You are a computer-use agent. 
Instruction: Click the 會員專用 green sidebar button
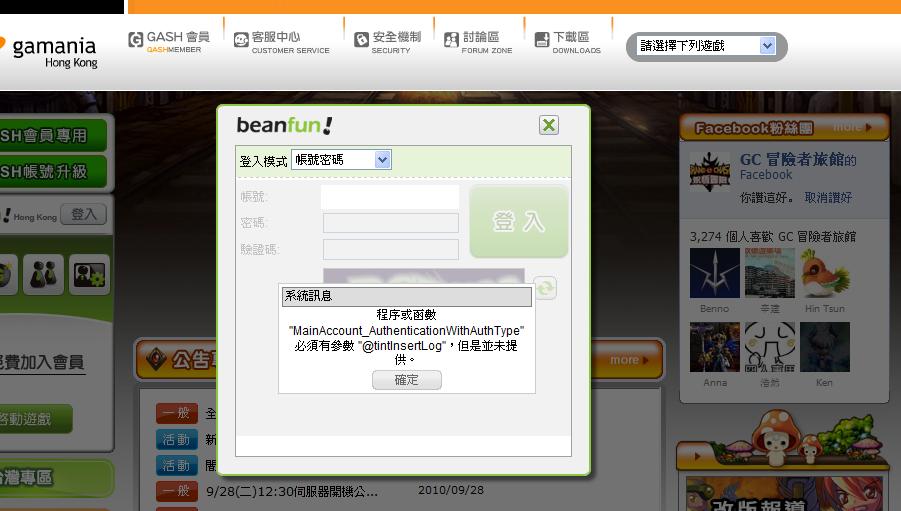[x=53, y=136]
